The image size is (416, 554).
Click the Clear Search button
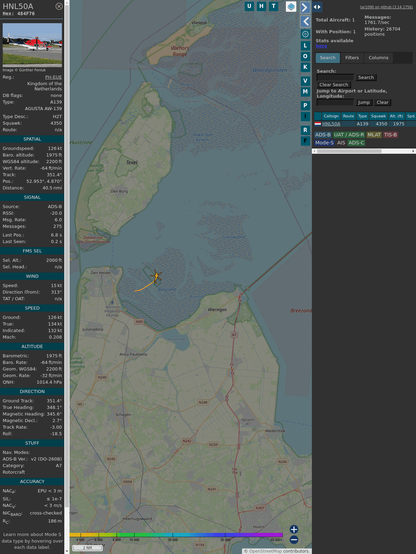(334, 84)
